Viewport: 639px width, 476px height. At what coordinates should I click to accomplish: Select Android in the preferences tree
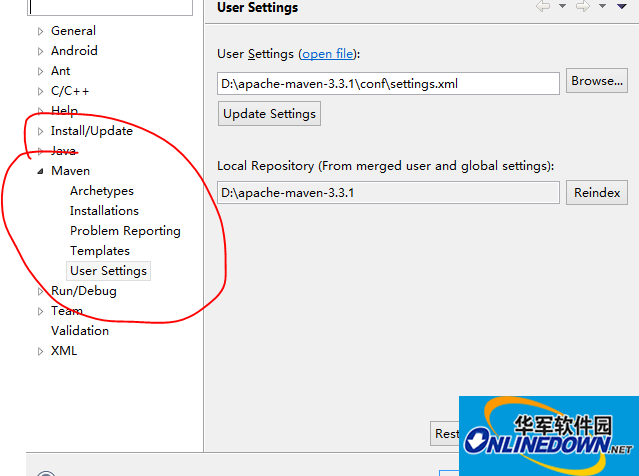[74, 51]
